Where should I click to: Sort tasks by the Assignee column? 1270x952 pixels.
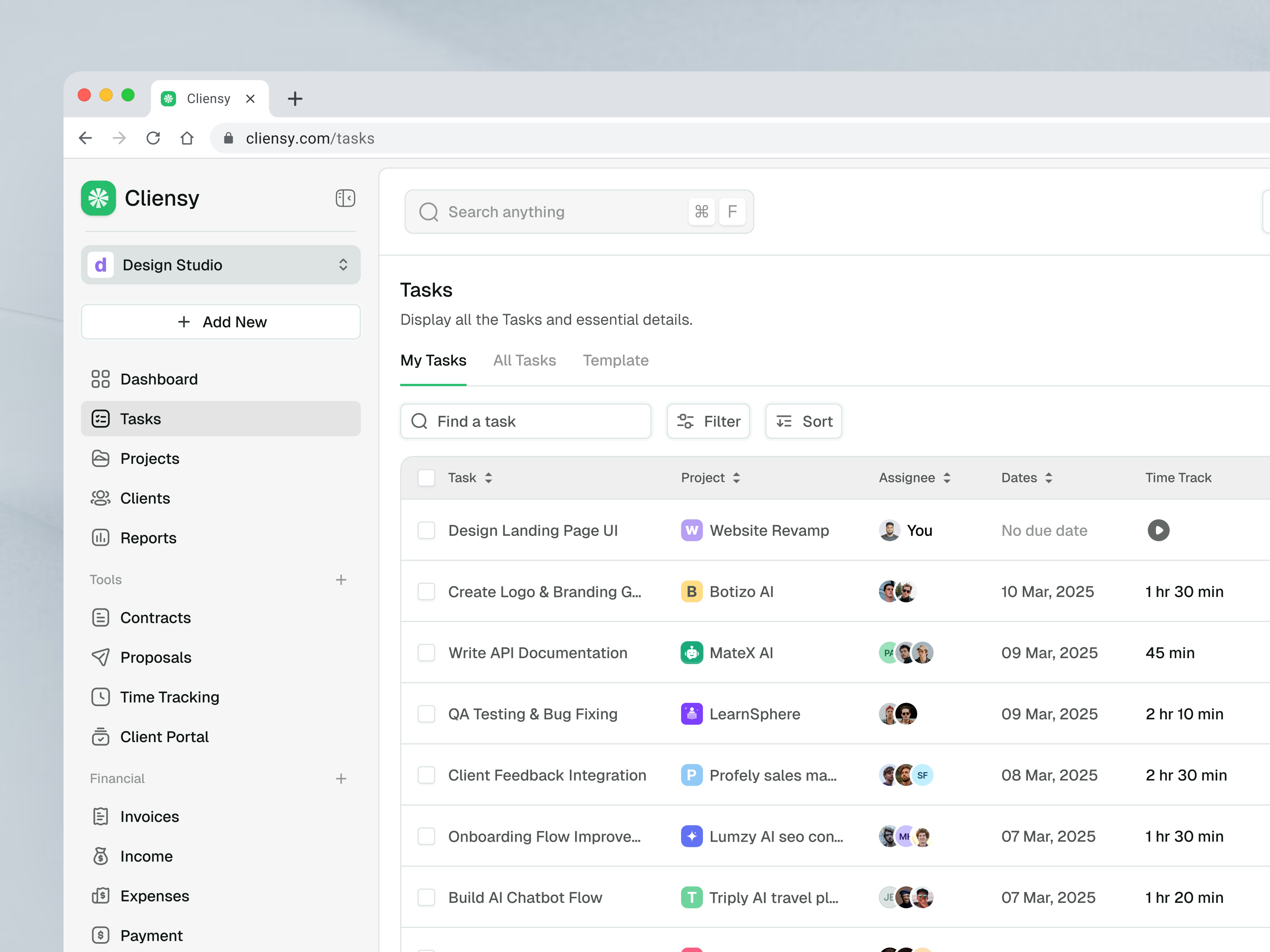(x=947, y=478)
